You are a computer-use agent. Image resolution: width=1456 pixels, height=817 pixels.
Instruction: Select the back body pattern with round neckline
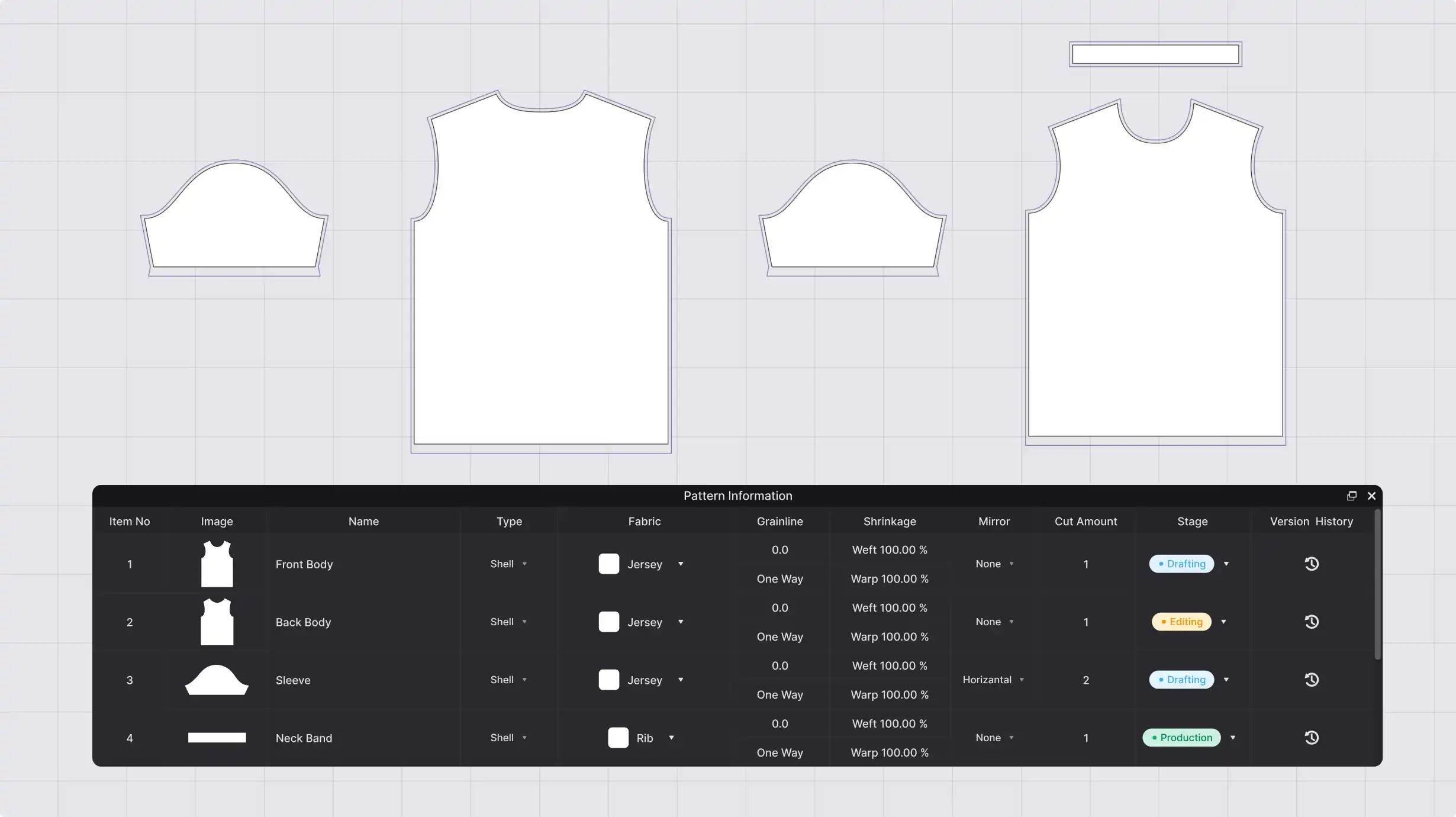pos(541,272)
